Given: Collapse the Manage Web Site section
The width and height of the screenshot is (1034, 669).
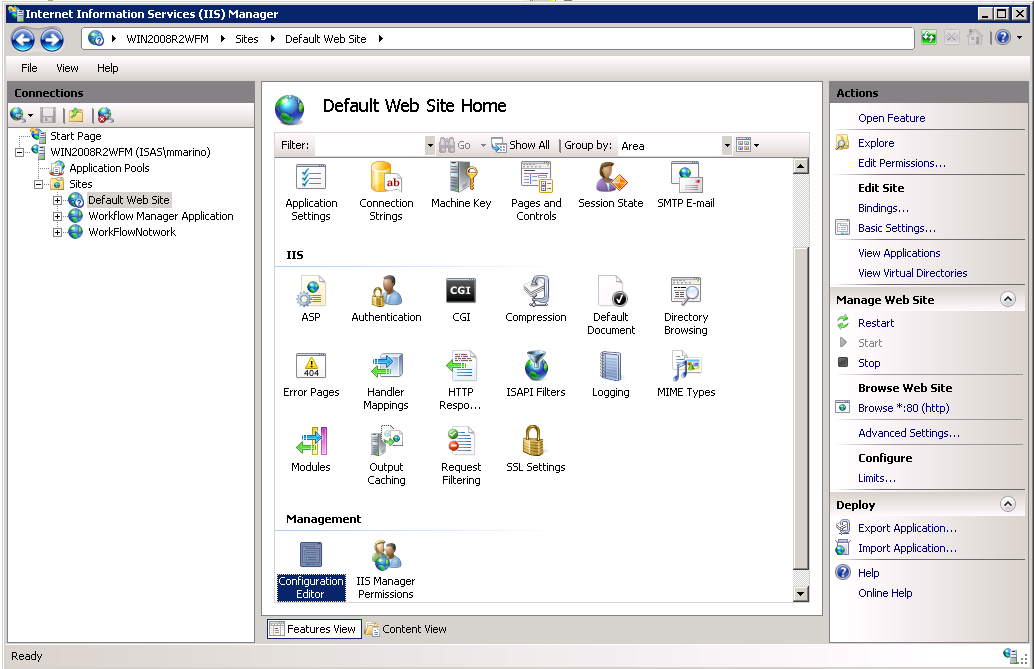Looking at the screenshot, I should coord(1008,299).
